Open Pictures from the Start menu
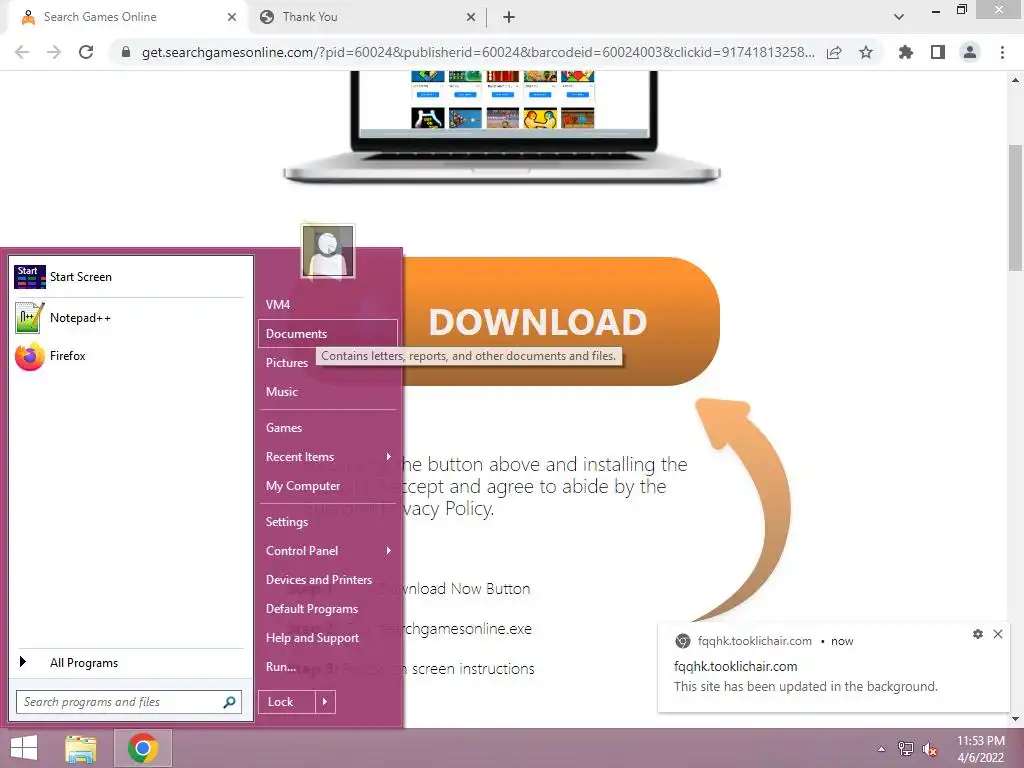1024x768 pixels. [287, 363]
